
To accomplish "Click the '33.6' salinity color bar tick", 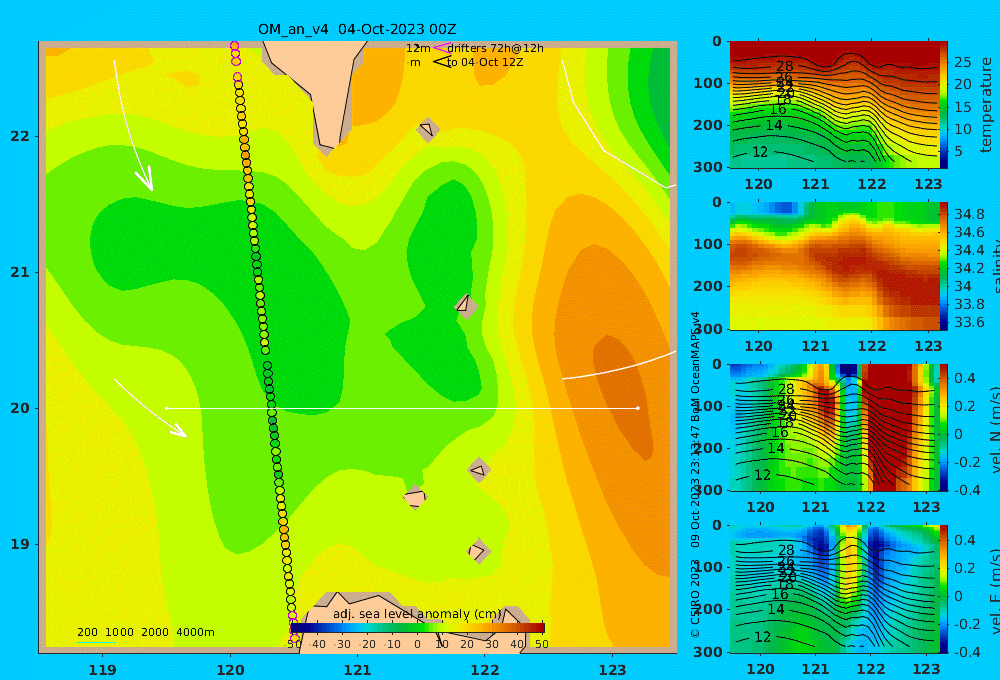I will [x=969, y=322].
